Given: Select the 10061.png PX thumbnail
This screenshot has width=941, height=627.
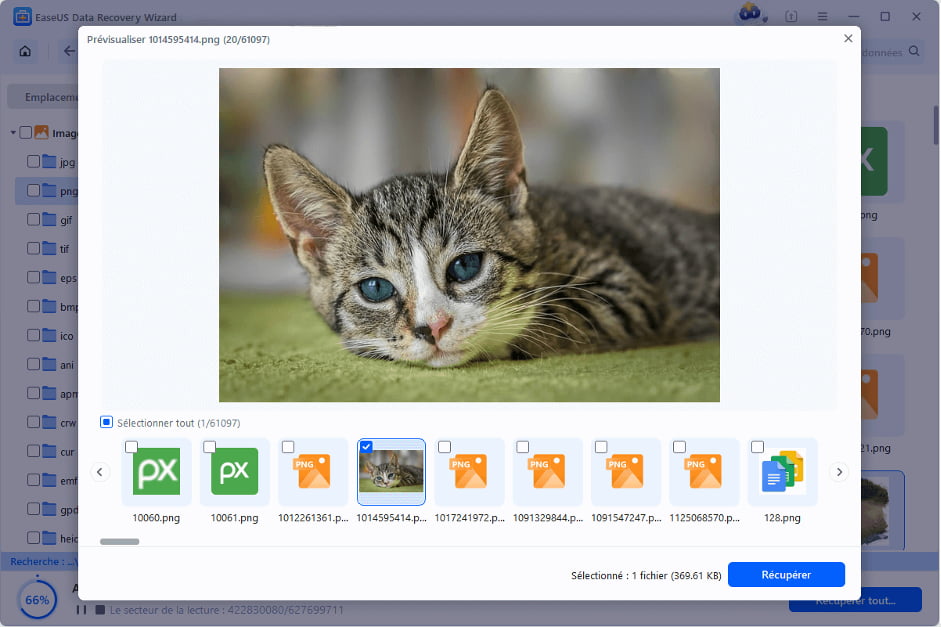Looking at the screenshot, I should (x=235, y=472).
